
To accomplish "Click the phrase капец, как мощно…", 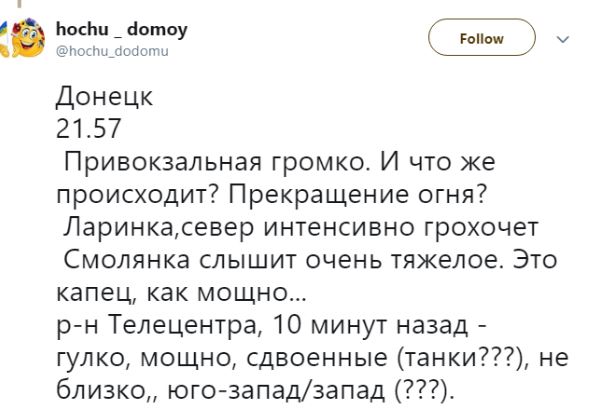I will click(x=181, y=293).
